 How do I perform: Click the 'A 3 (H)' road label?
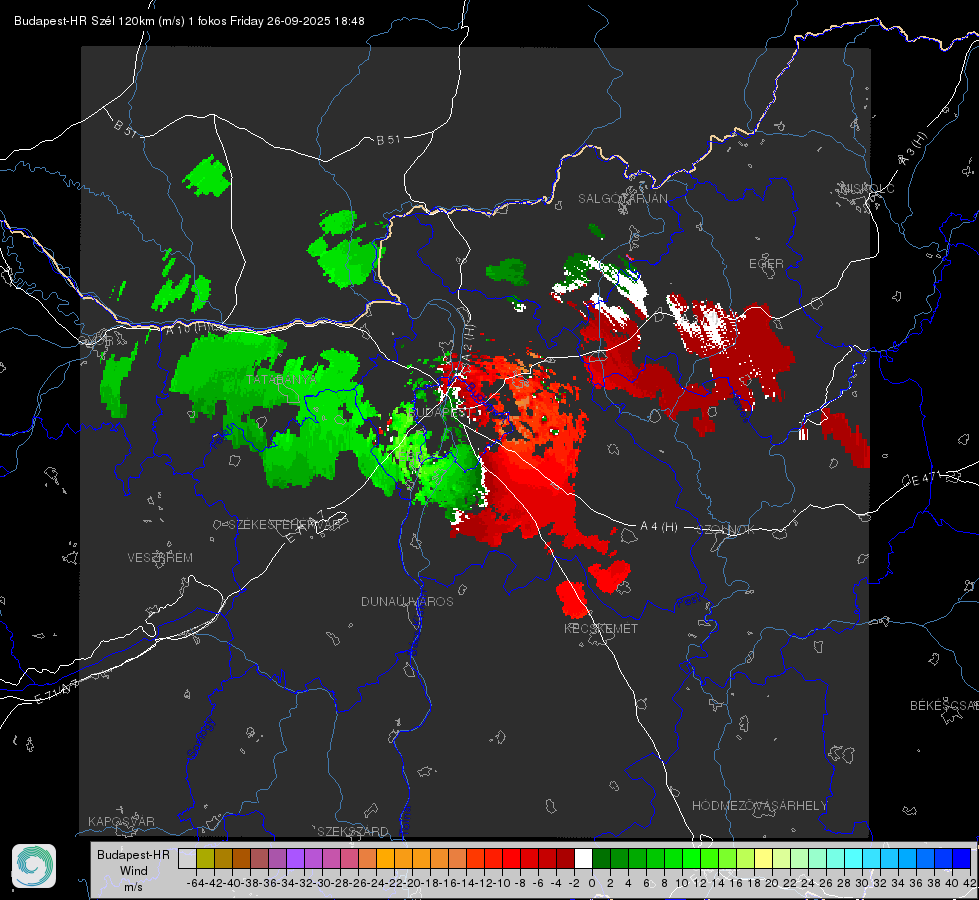[x=913, y=149]
